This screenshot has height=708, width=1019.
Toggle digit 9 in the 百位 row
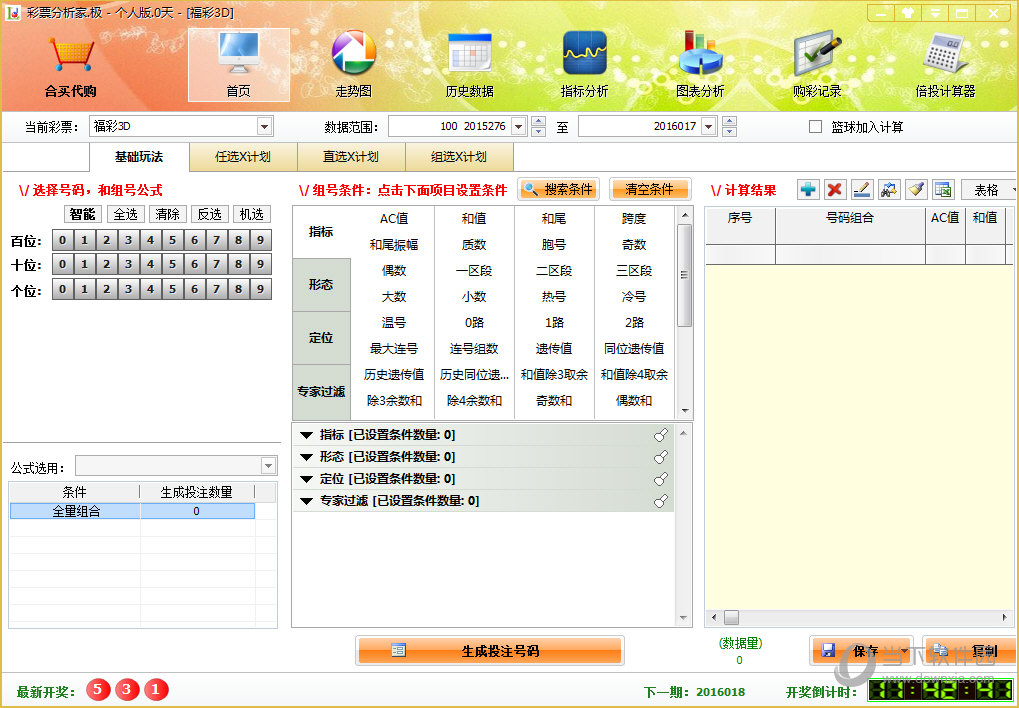tap(261, 241)
